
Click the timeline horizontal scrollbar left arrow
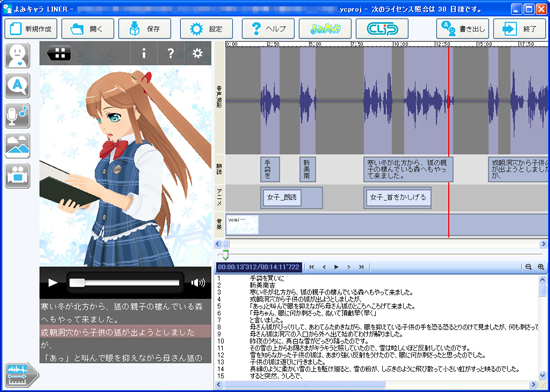click(x=218, y=244)
